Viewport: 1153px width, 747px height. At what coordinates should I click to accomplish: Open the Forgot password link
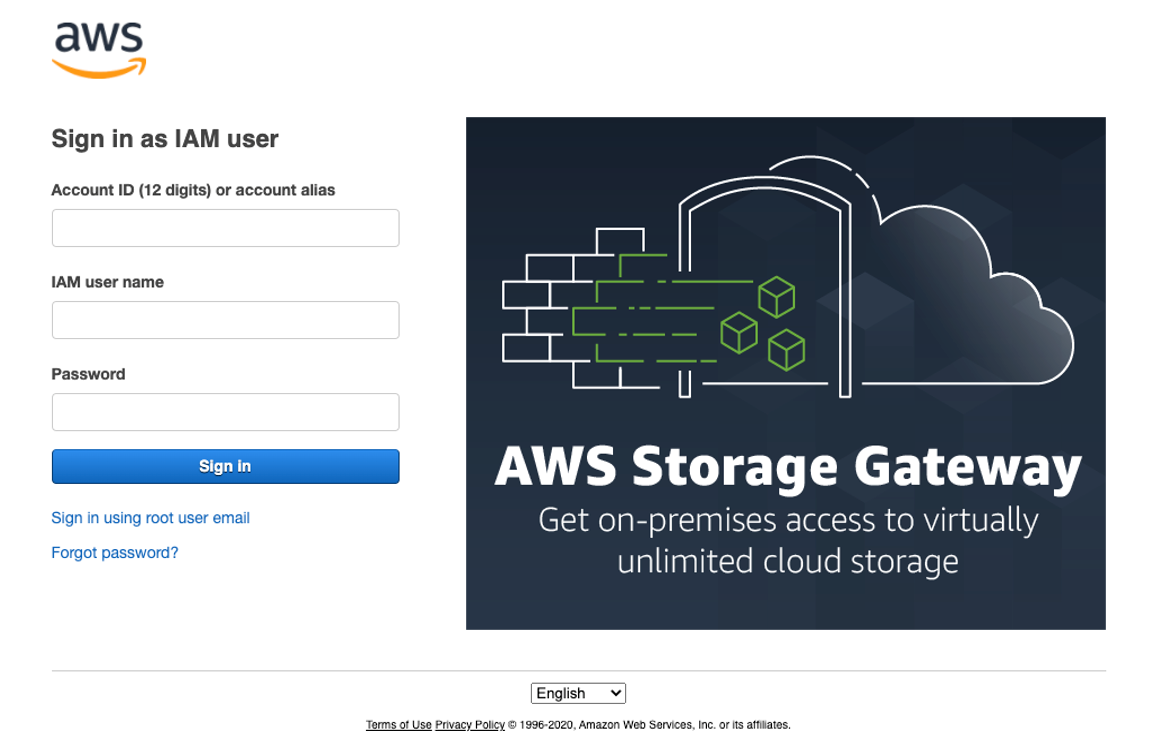[114, 552]
